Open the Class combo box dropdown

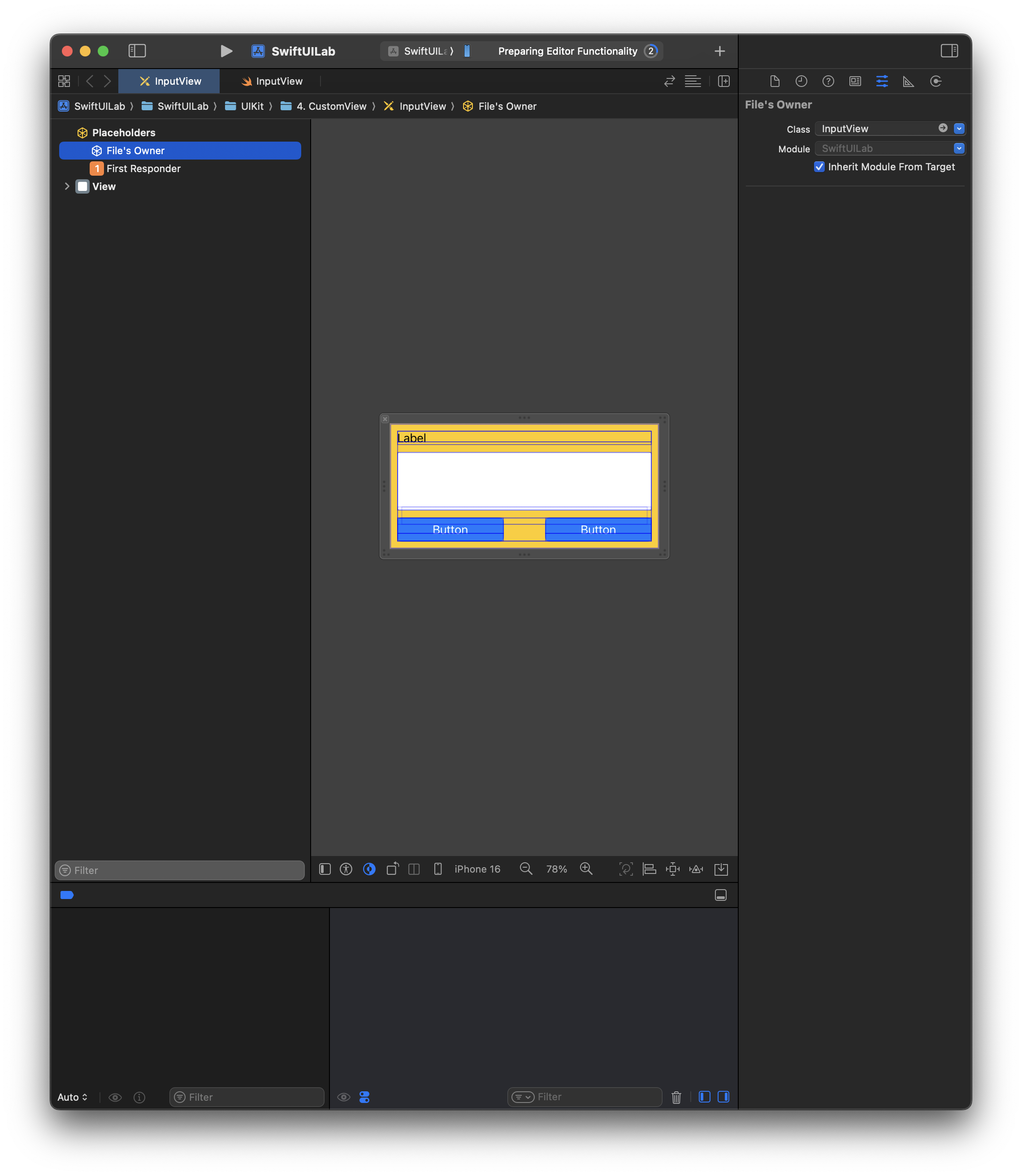click(x=959, y=128)
